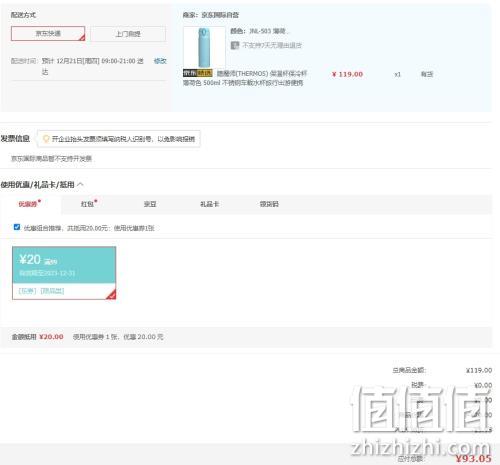The height and width of the screenshot is (465, 500).
Task: Choose the 上门自提 pickup option
Action: tap(128, 34)
